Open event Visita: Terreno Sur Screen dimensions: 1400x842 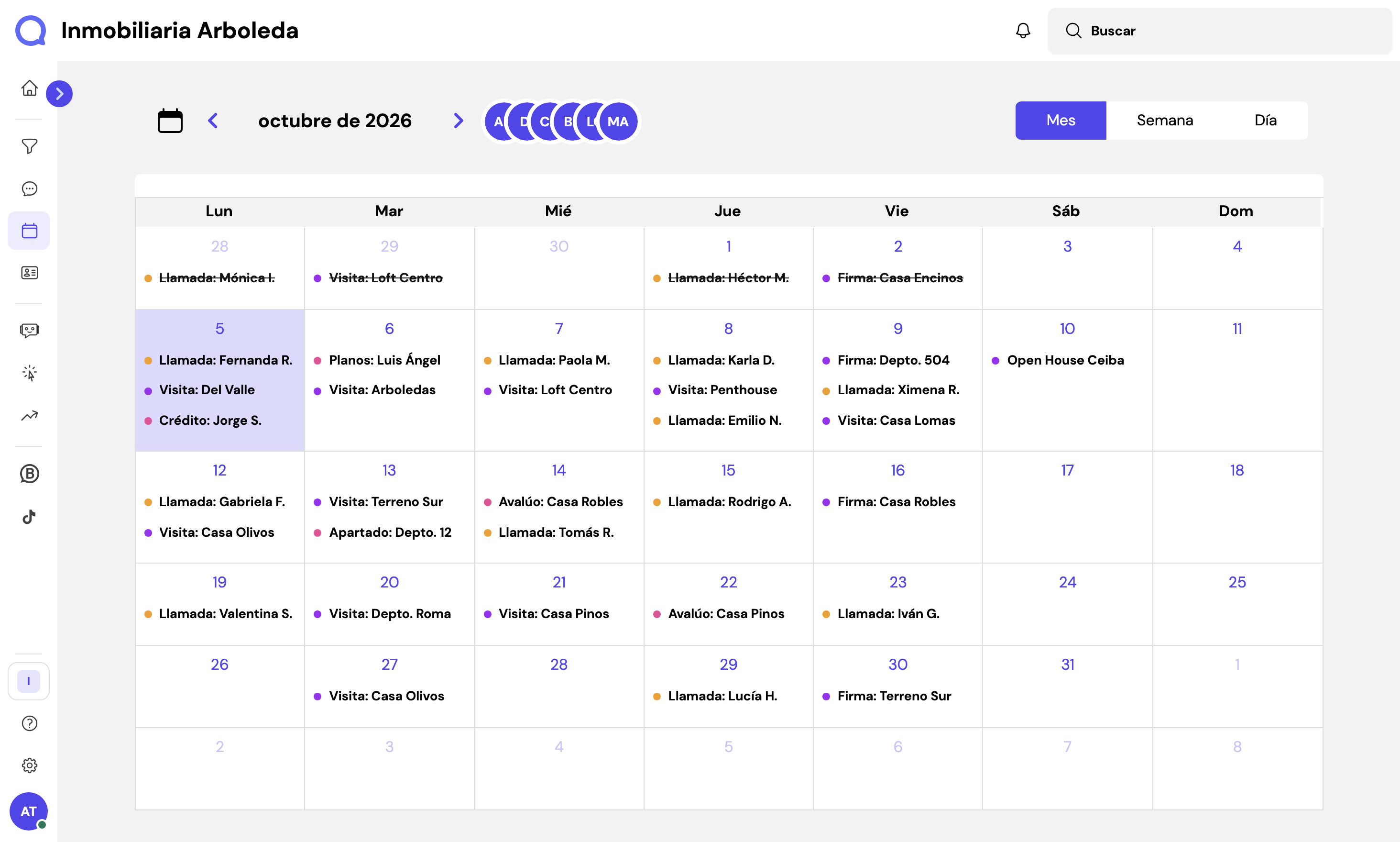379,502
